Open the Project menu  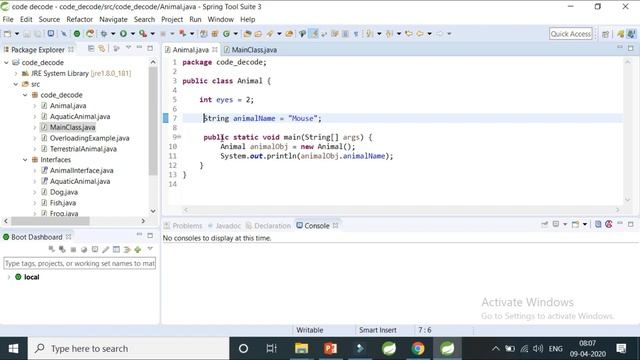pos(172,19)
